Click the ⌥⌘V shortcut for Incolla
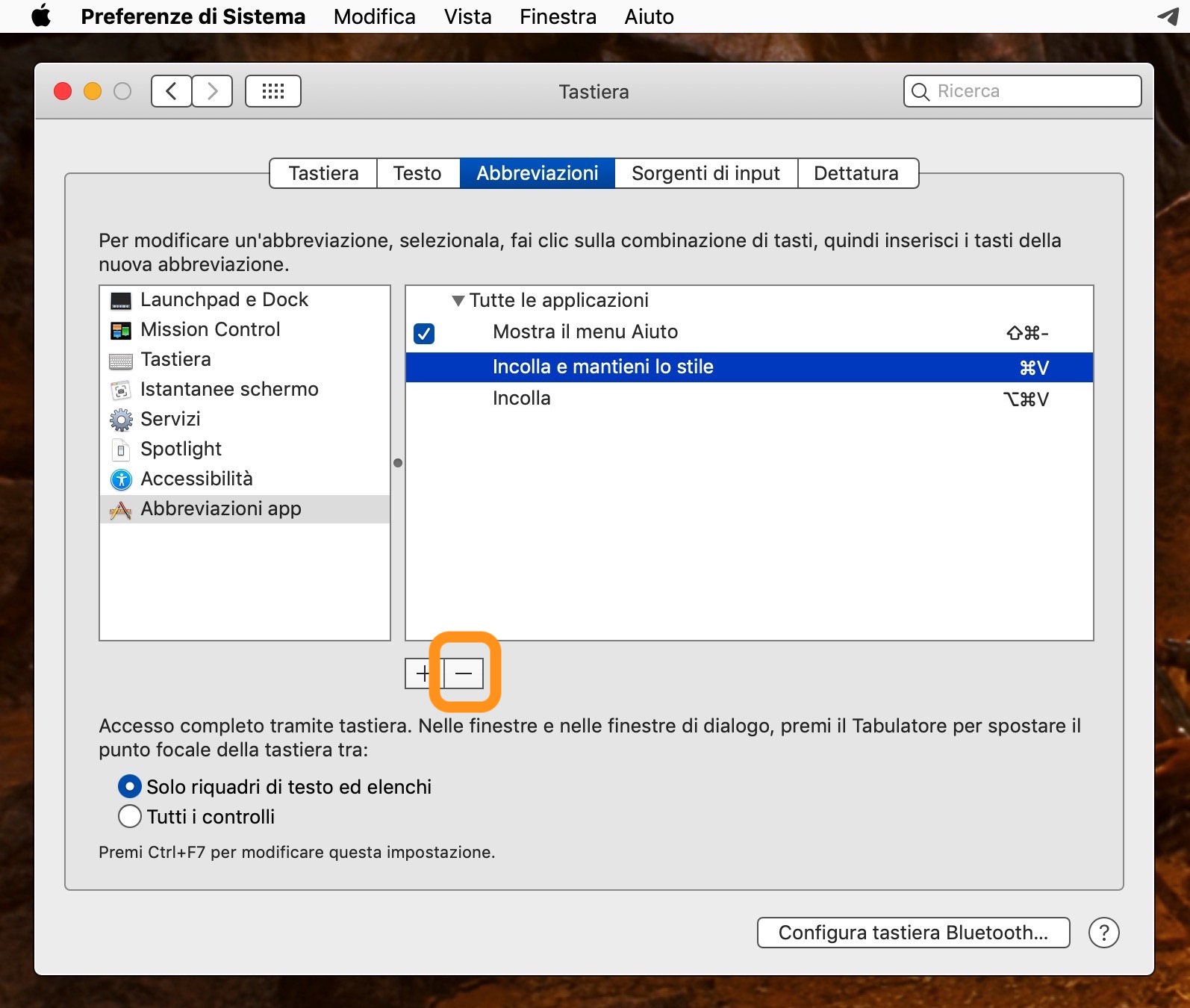 (1026, 399)
